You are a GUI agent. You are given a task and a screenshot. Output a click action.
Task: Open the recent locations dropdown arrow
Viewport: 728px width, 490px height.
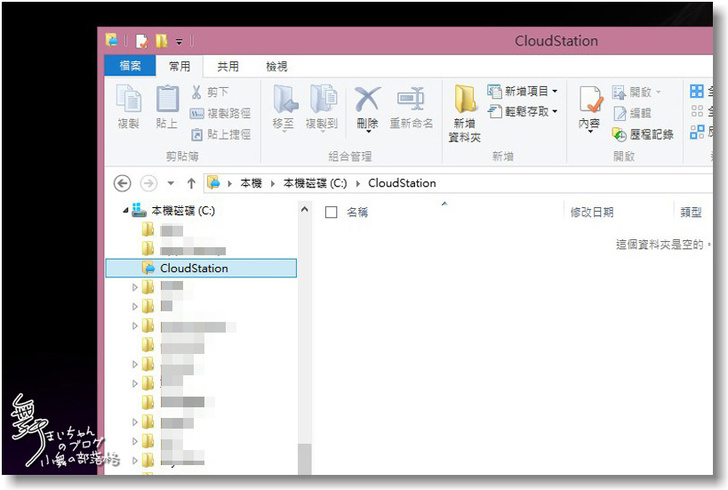(x=170, y=184)
